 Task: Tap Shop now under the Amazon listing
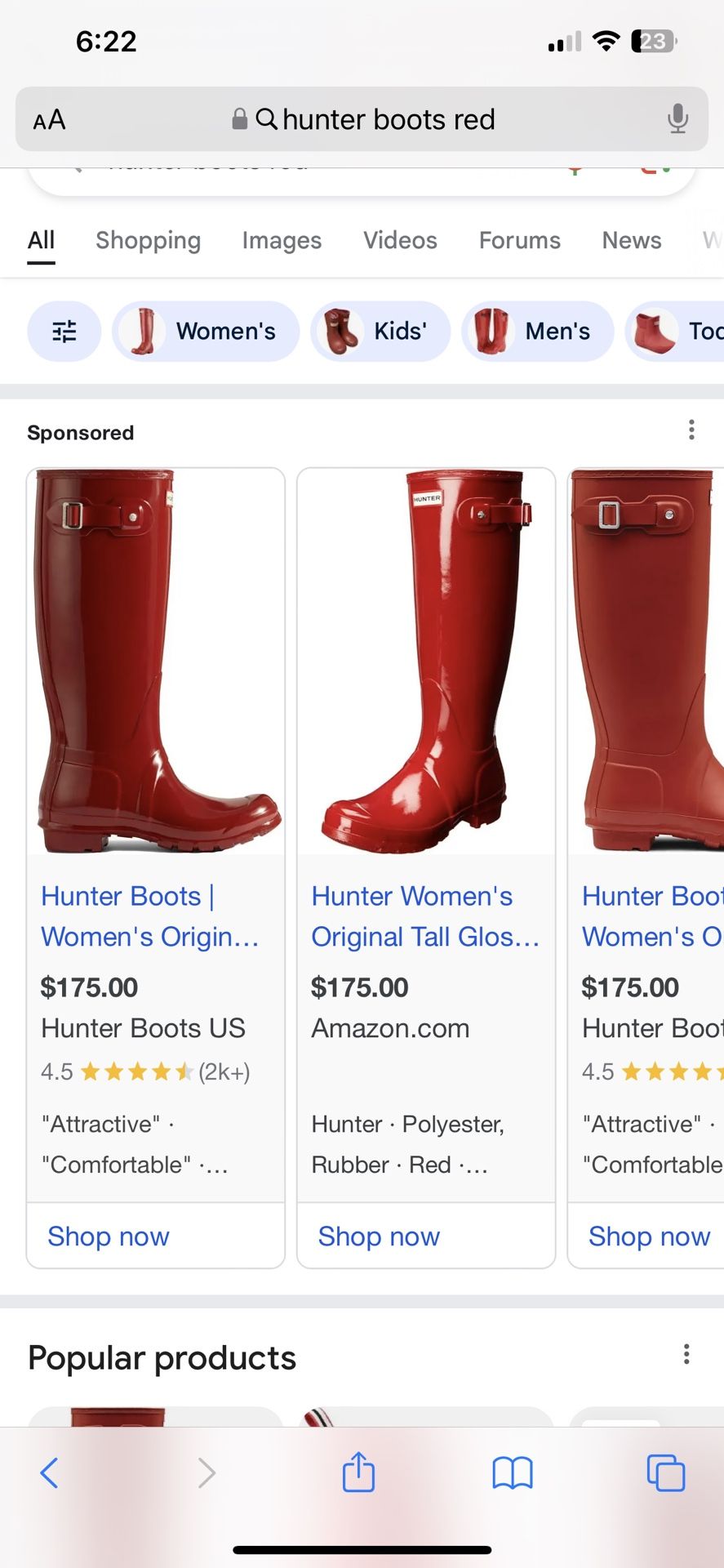click(x=378, y=1236)
